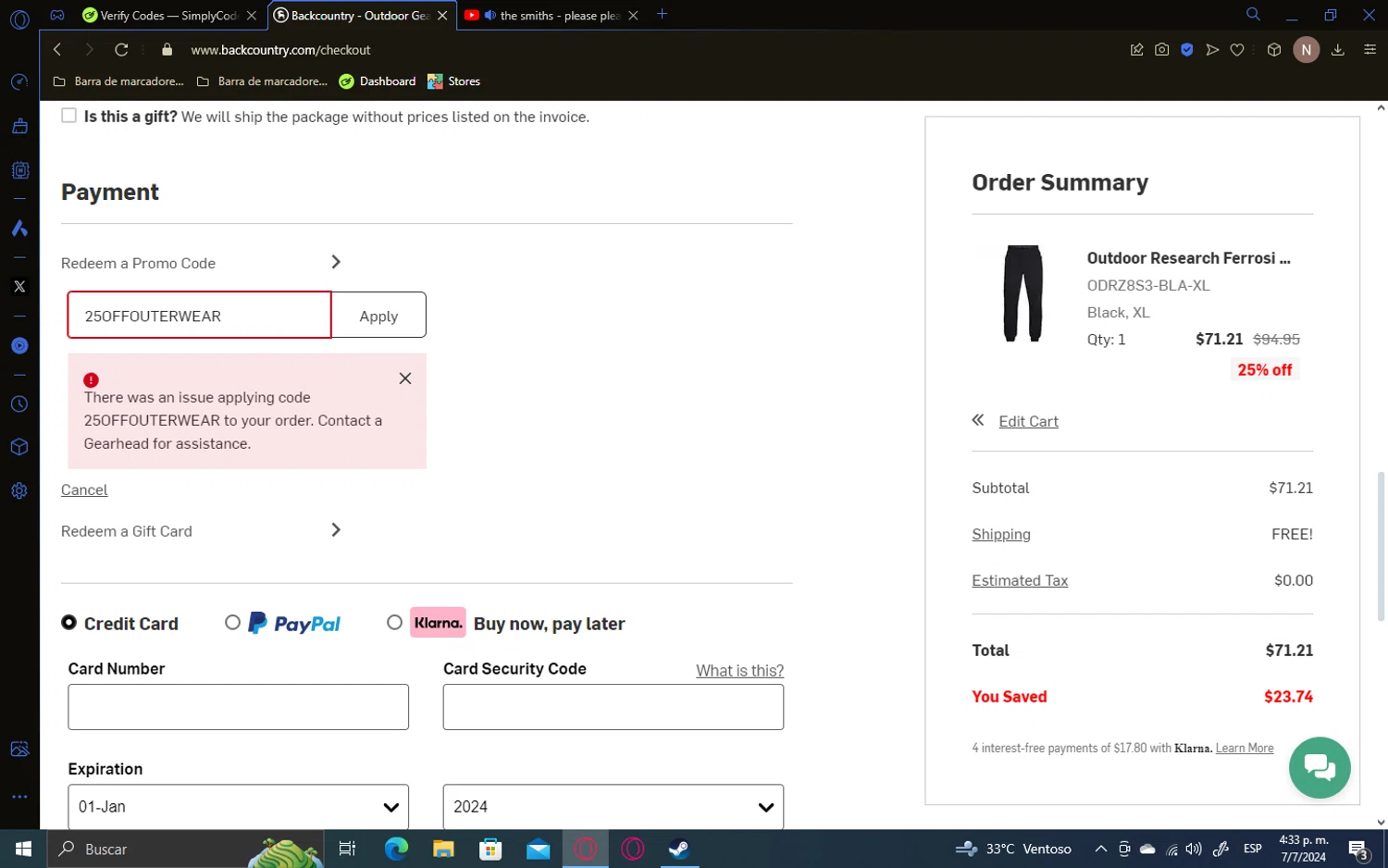1388x868 pixels.
Task: Open the profile N avatar
Action: coord(1307,50)
